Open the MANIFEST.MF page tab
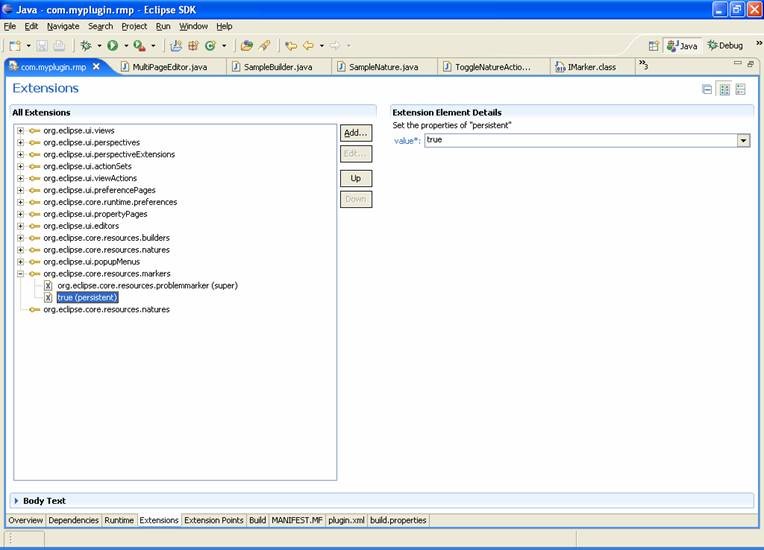The image size is (764, 550). (x=297, y=520)
